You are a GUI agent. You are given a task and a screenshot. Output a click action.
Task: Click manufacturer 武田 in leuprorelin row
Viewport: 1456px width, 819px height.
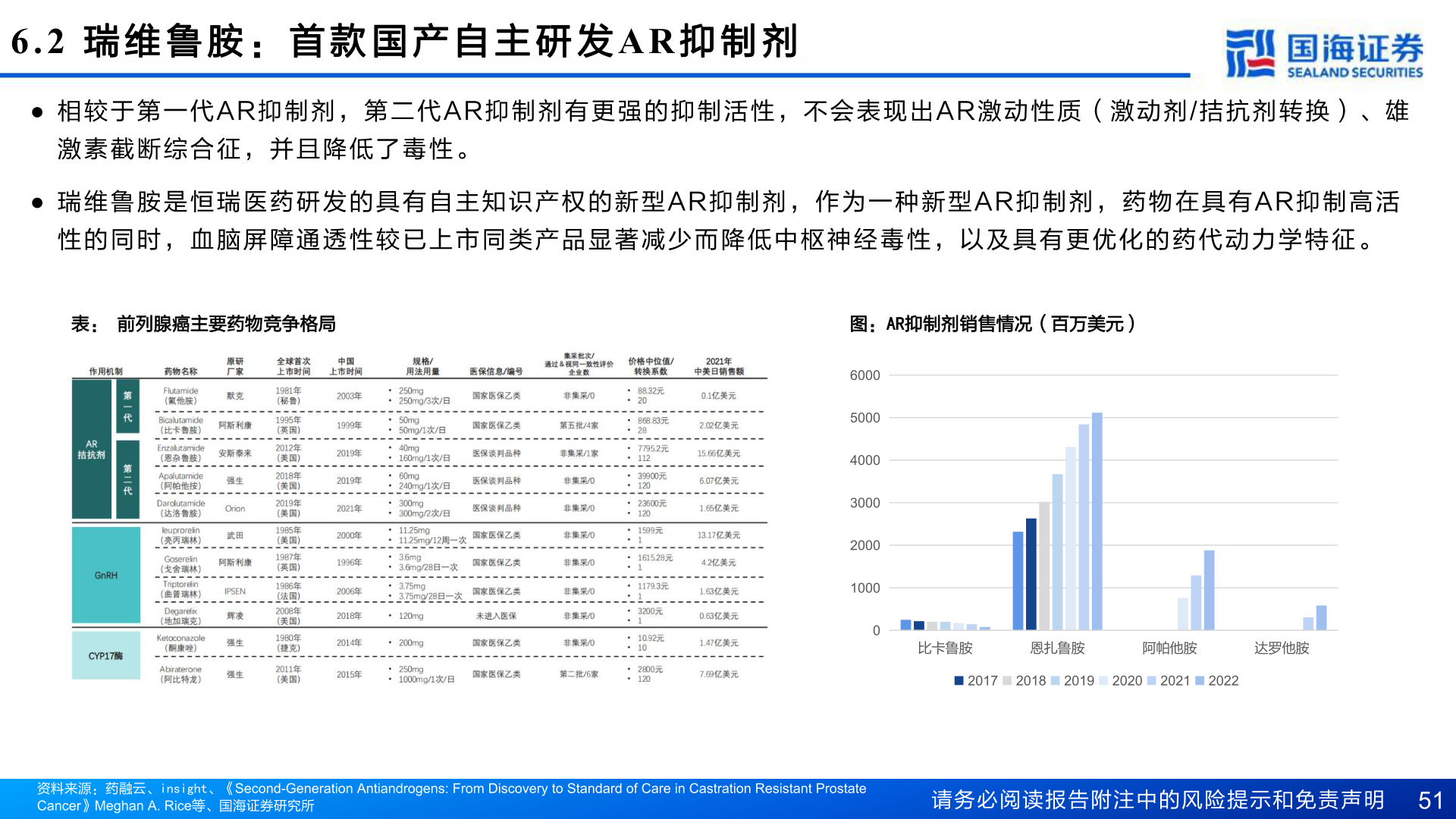tap(235, 535)
